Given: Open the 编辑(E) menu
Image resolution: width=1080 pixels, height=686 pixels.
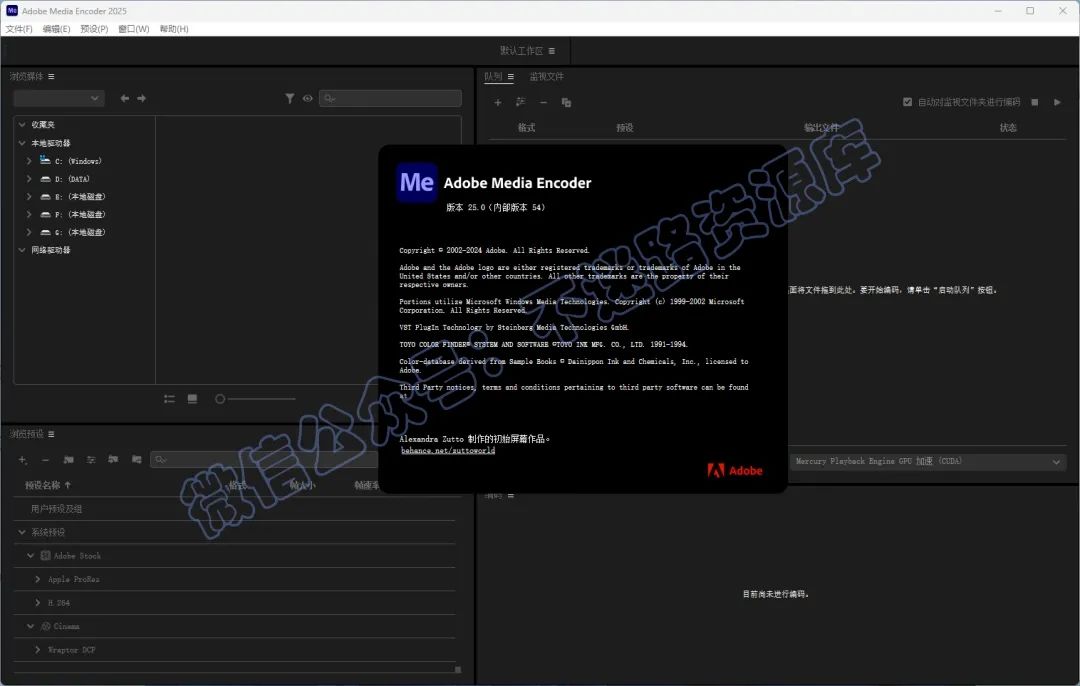Looking at the screenshot, I should (56, 29).
